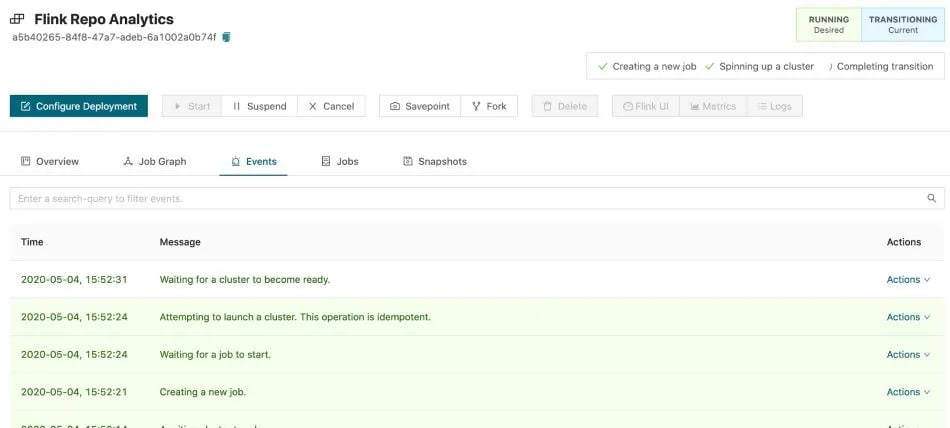Open Actions dropdown for 'Waiting for a cluster to become ready'
The height and width of the screenshot is (428, 950).
click(x=908, y=279)
